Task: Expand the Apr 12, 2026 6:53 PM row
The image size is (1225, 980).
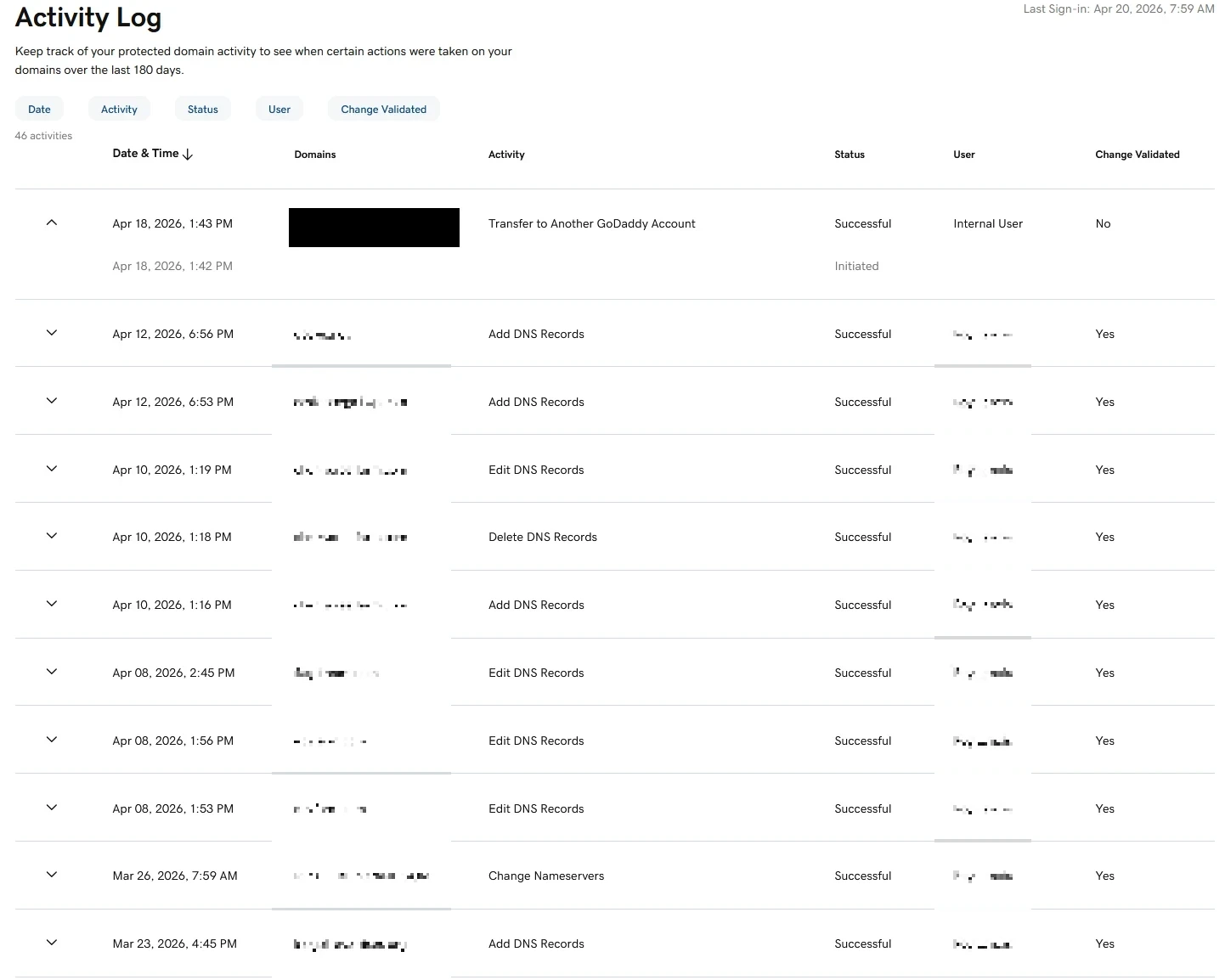Action: tap(52, 401)
